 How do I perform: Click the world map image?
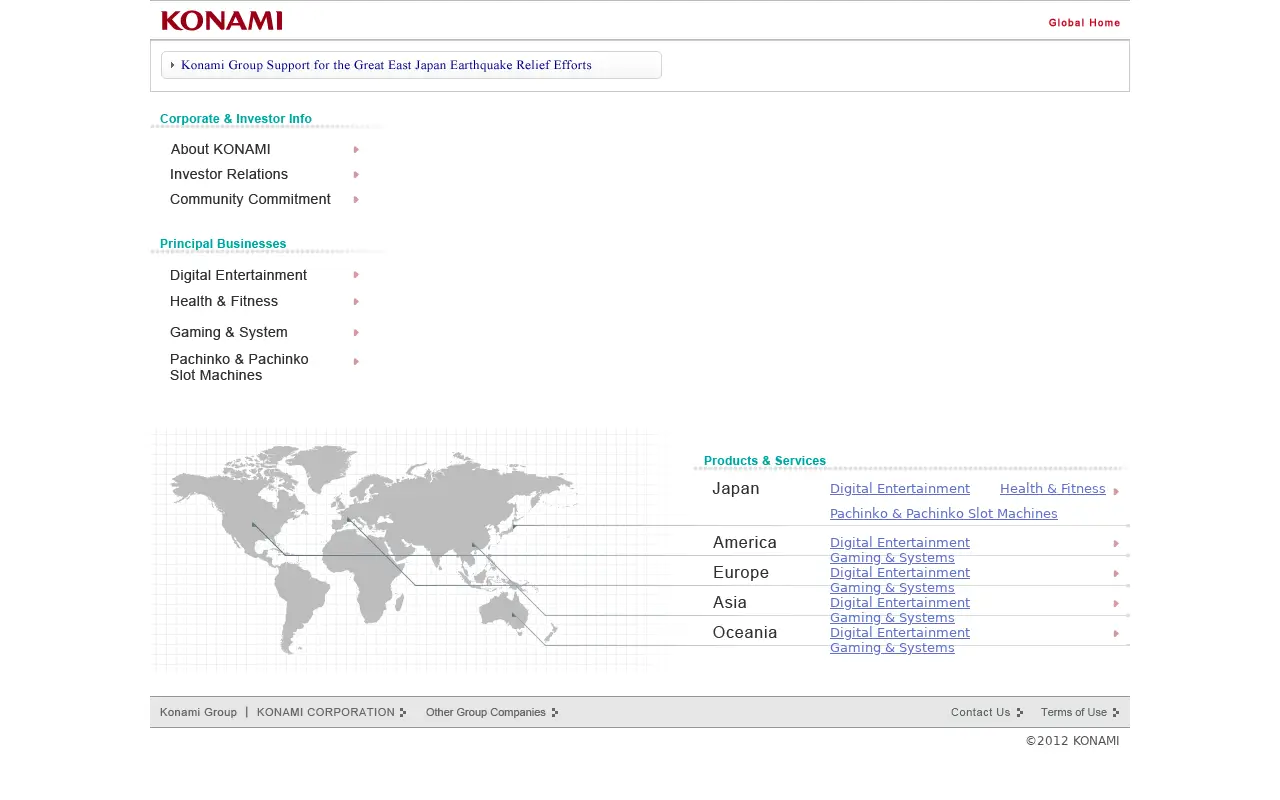pyautogui.click(x=410, y=548)
